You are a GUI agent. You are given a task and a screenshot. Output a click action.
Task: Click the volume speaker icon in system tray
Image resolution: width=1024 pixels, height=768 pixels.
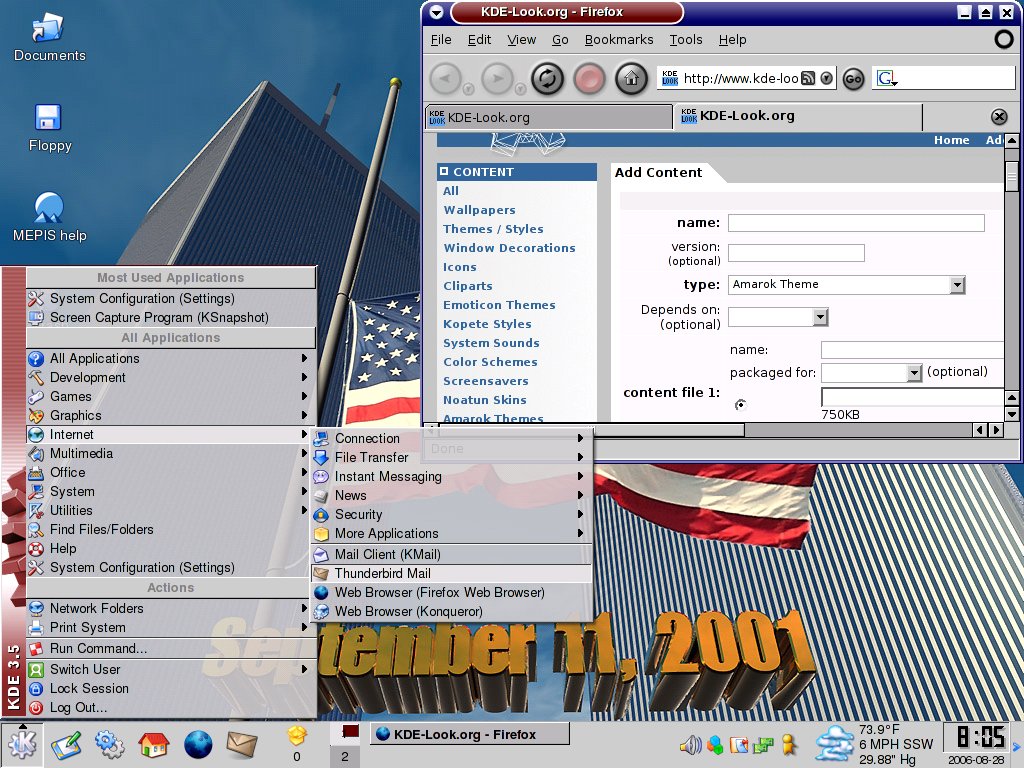690,744
